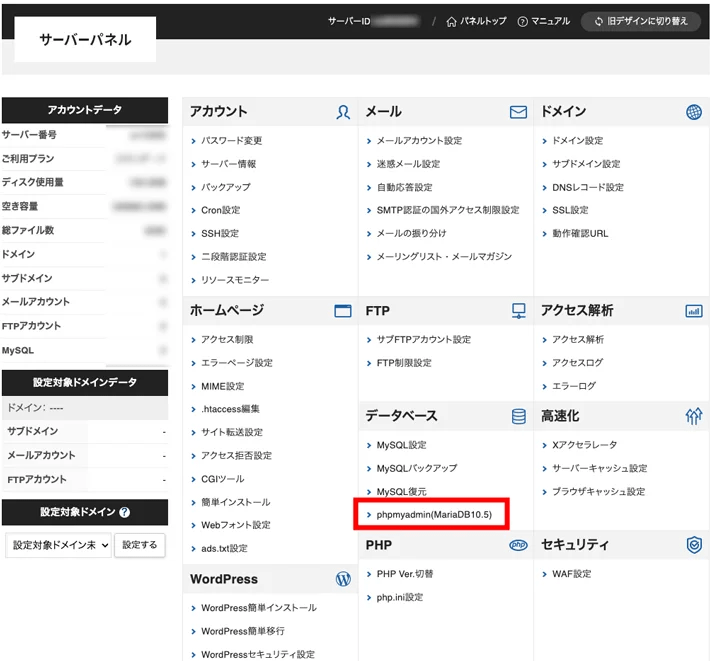The image size is (710, 661).
Task: Open Xアクセラレータ link
Action: 584,445
